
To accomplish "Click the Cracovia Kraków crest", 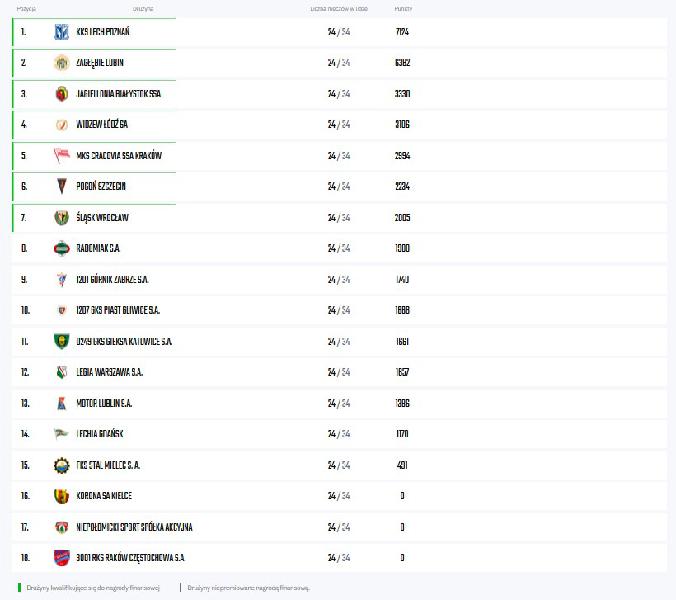I will (61, 156).
